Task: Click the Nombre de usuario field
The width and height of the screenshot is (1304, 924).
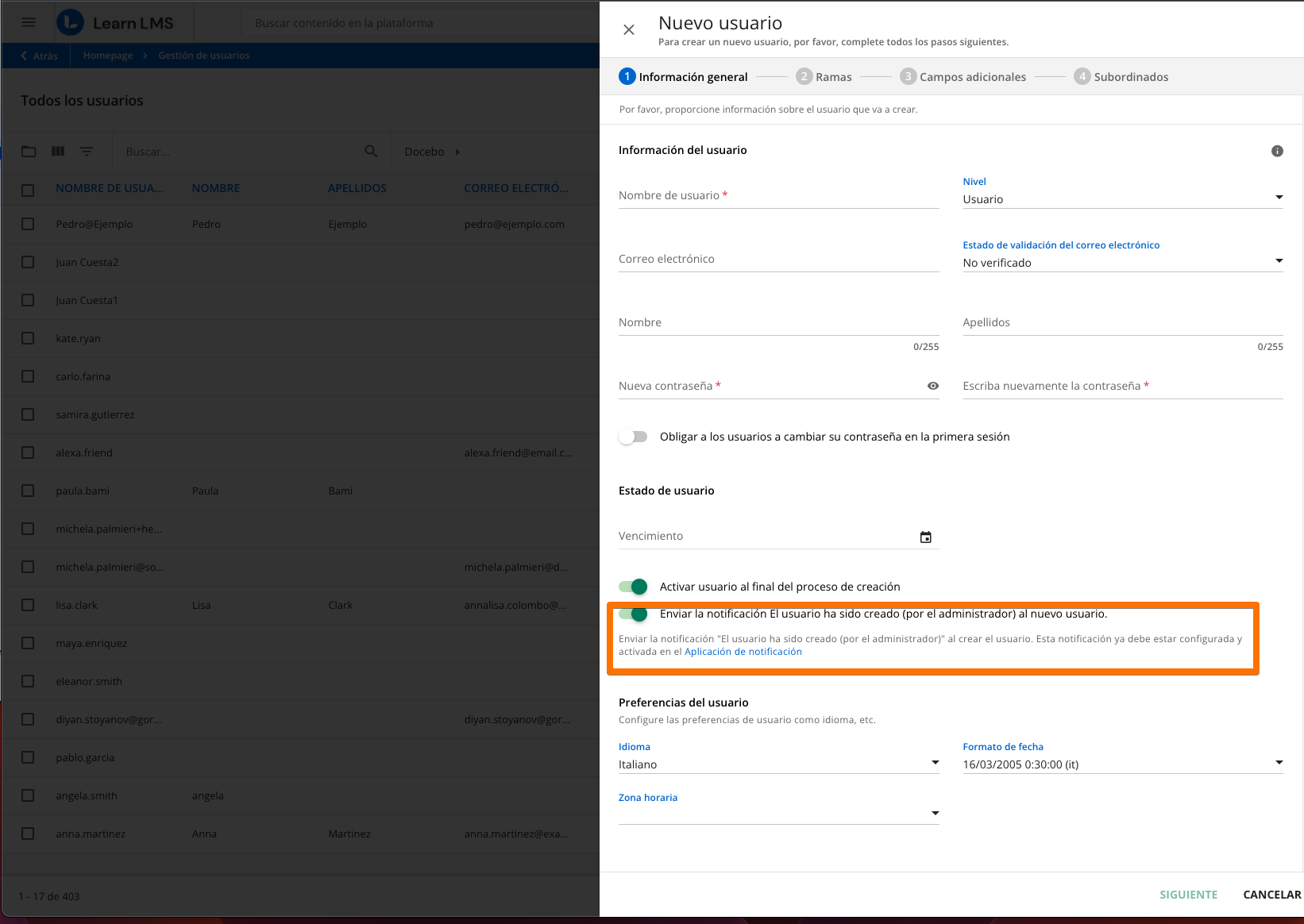Action: pos(779,196)
